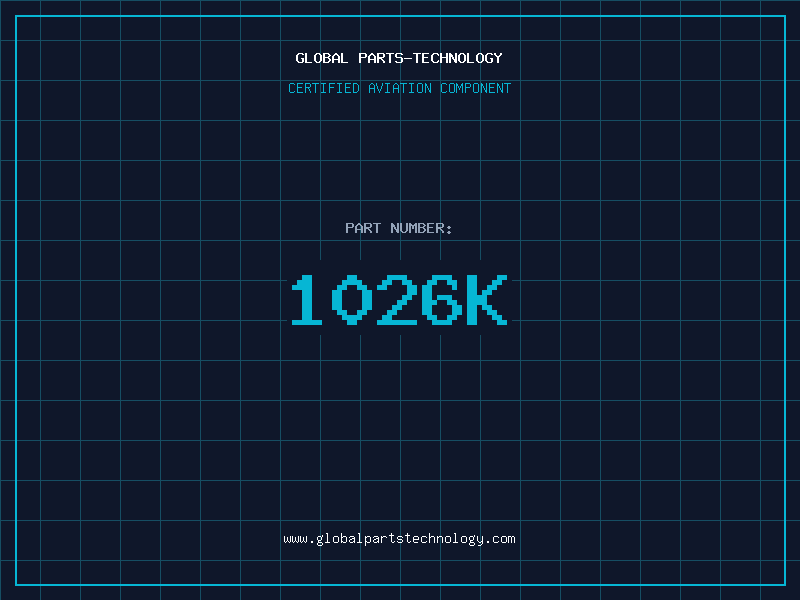Click the digit 2 in the part number

(x=398, y=300)
